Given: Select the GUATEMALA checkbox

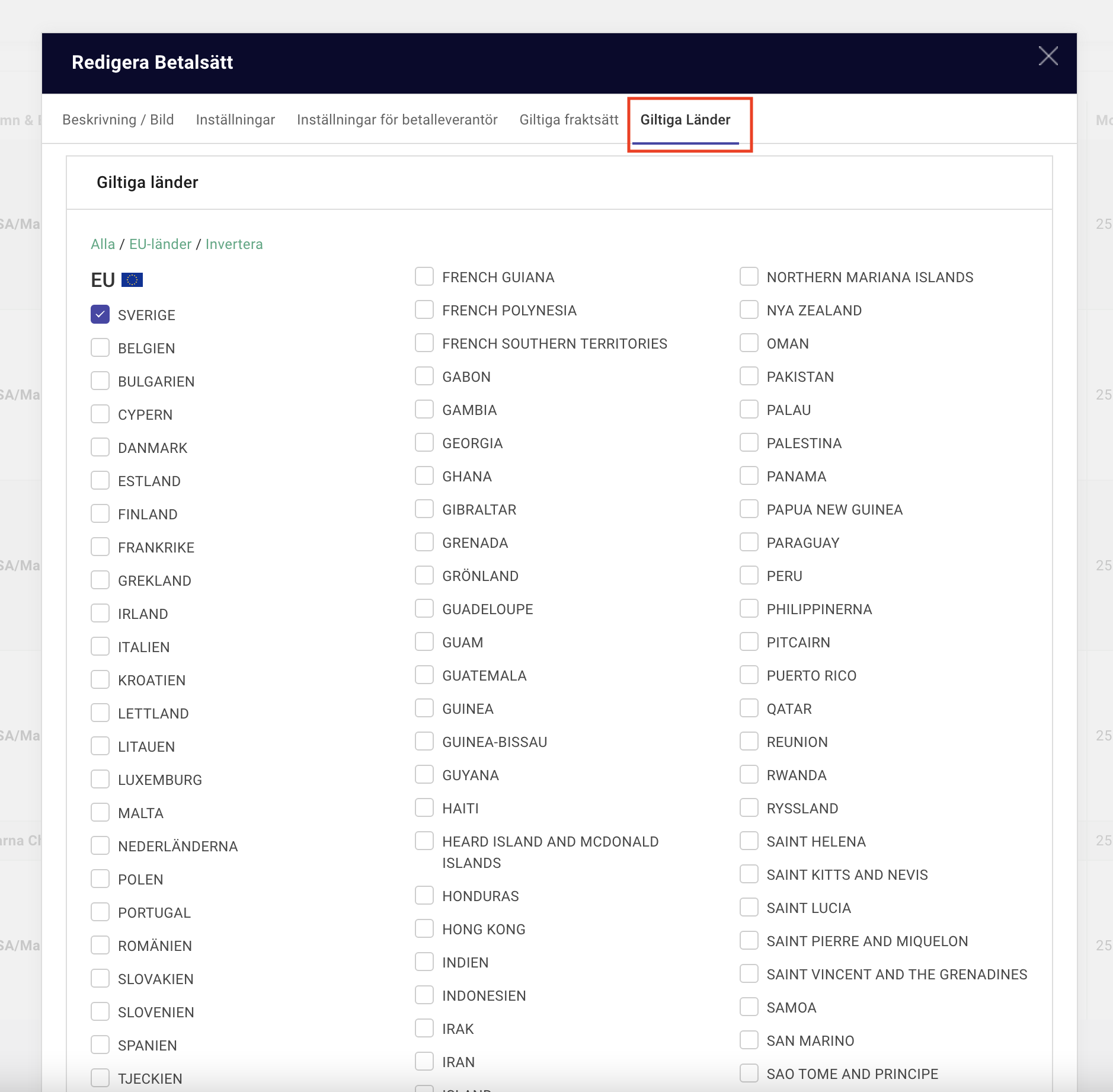Looking at the screenshot, I should [424, 675].
